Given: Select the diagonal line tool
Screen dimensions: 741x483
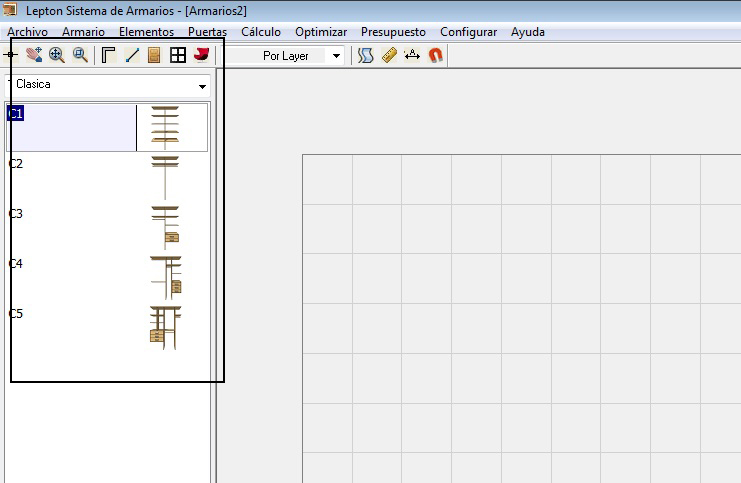Looking at the screenshot, I should pos(132,55).
